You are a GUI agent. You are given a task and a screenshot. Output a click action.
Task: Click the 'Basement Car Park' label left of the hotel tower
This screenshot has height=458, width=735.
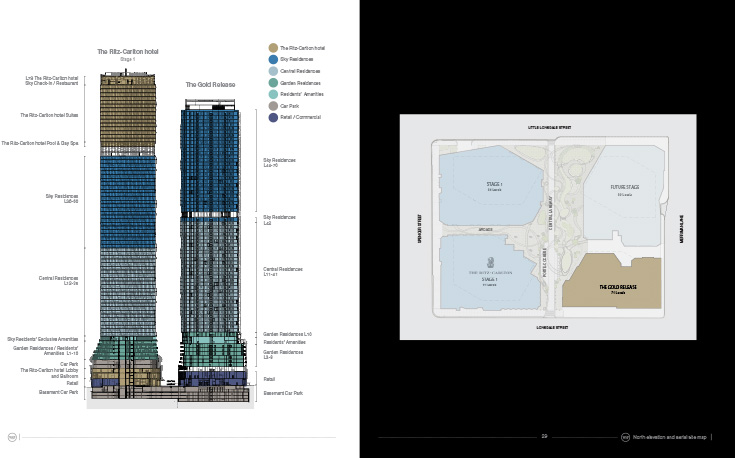click(x=59, y=392)
